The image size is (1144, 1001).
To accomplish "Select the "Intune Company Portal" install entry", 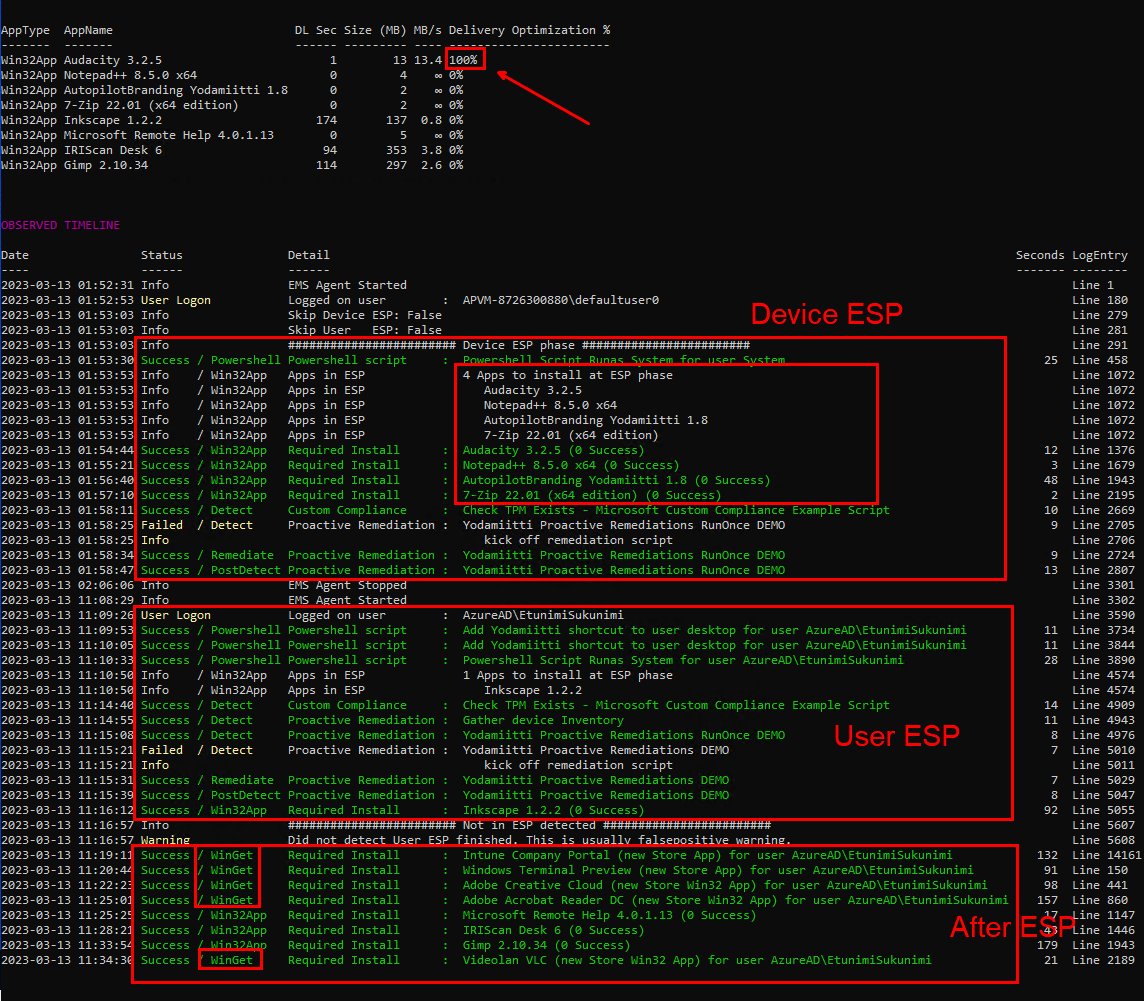I will [x=707, y=854].
